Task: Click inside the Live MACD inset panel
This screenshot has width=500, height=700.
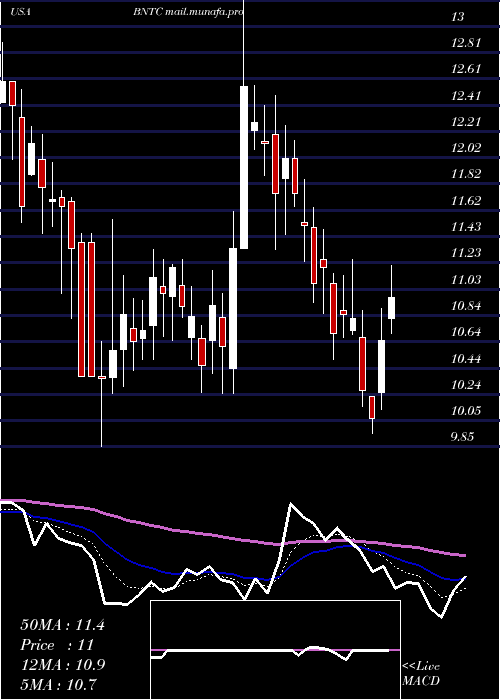Action: tap(275, 650)
